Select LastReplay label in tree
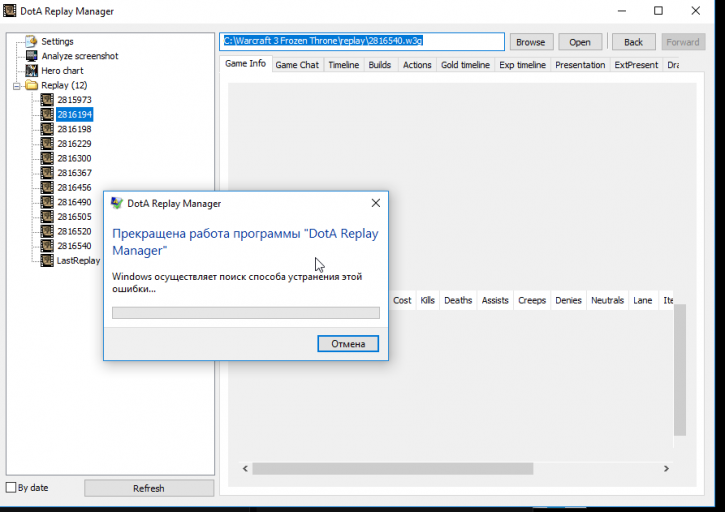 pyautogui.click(x=78, y=260)
